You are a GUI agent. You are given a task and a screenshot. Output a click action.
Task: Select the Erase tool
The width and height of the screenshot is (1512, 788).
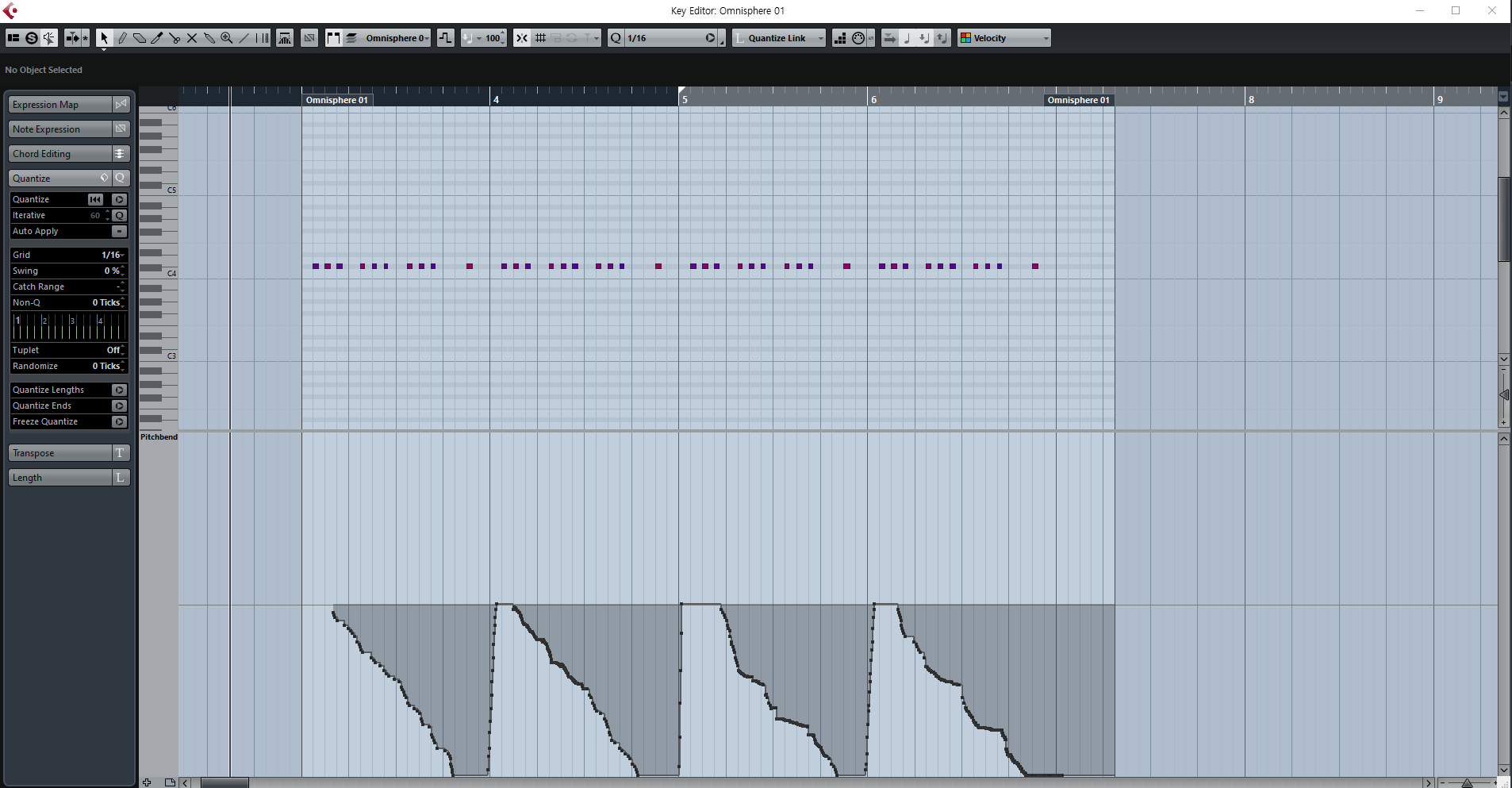tap(140, 38)
